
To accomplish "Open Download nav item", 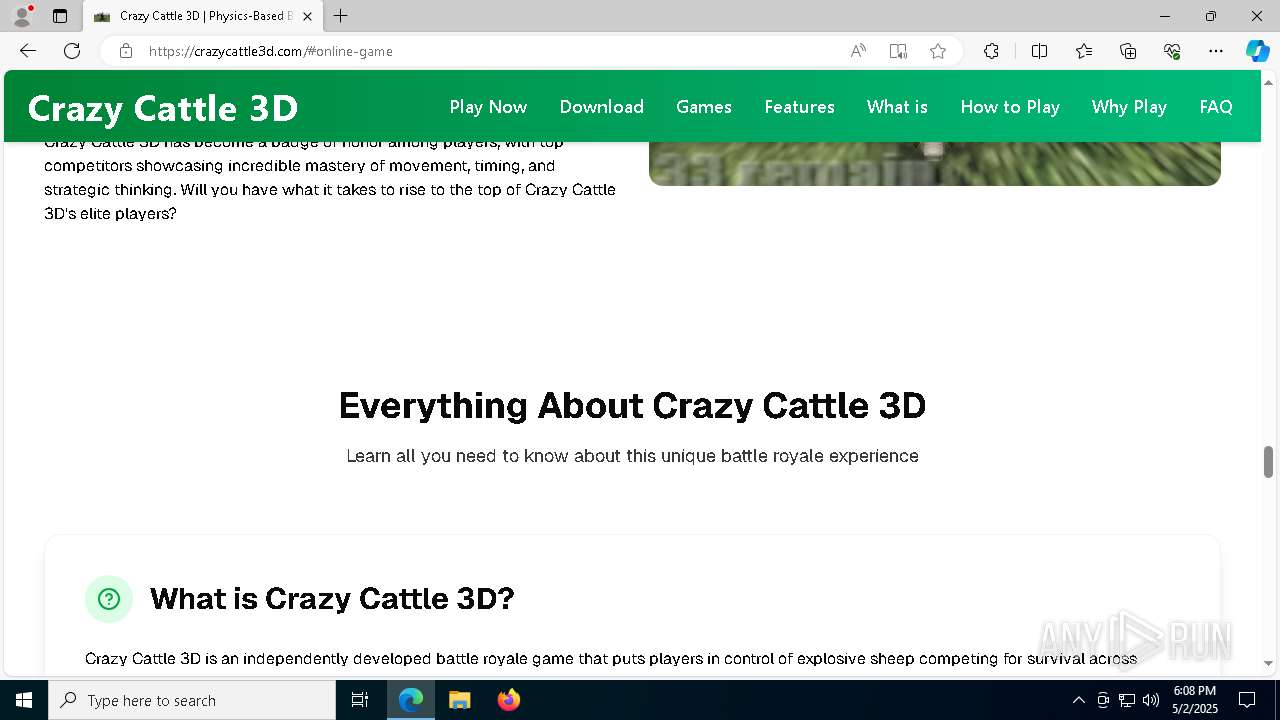I will click(x=601, y=107).
